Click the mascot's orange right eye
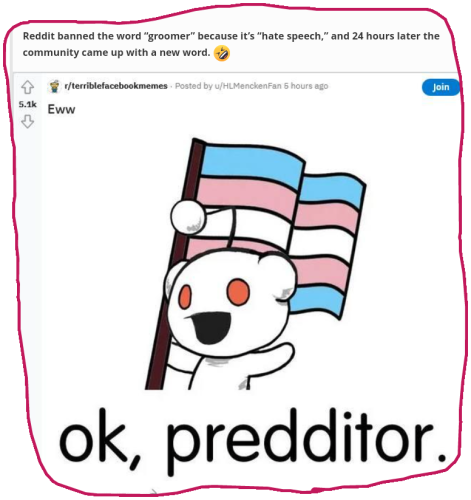 coord(238,292)
